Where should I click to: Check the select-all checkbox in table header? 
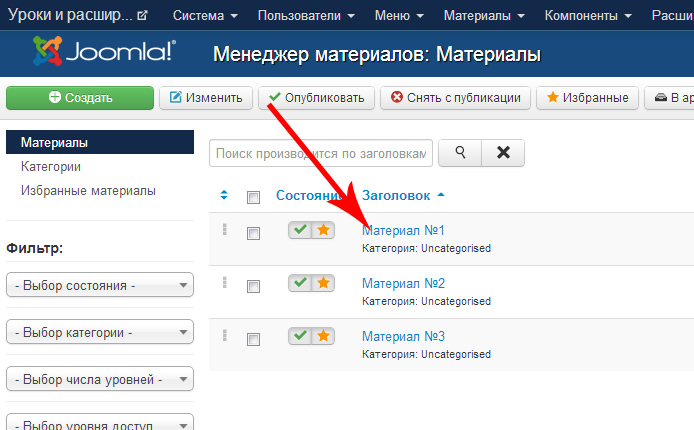point(253,197)
